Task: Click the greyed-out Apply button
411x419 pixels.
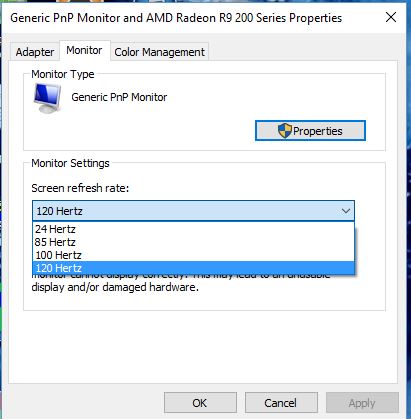Action: click(x=362, y=403)
